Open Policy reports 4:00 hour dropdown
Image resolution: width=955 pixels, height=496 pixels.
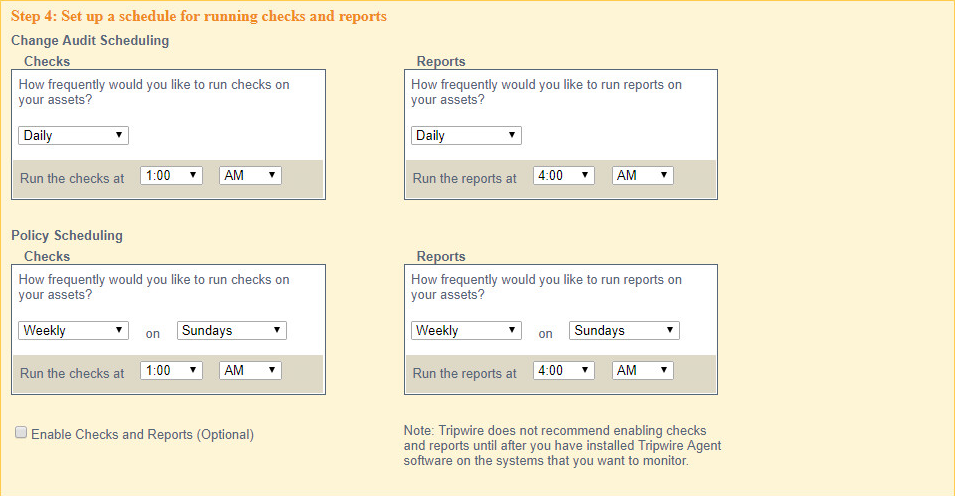[x=563, y=371]
